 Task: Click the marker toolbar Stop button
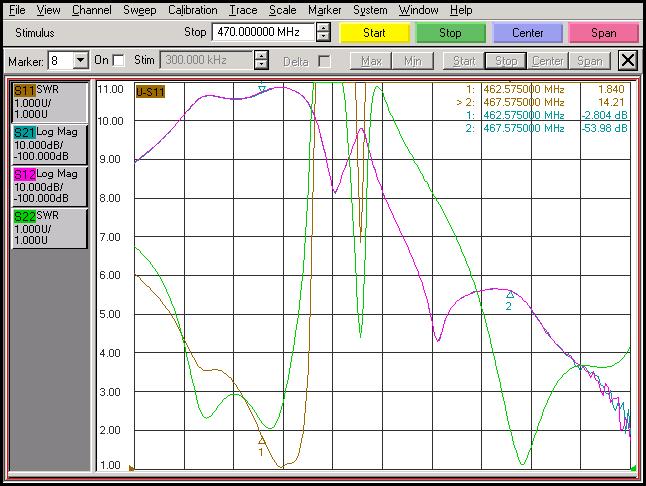pos(506,61)
